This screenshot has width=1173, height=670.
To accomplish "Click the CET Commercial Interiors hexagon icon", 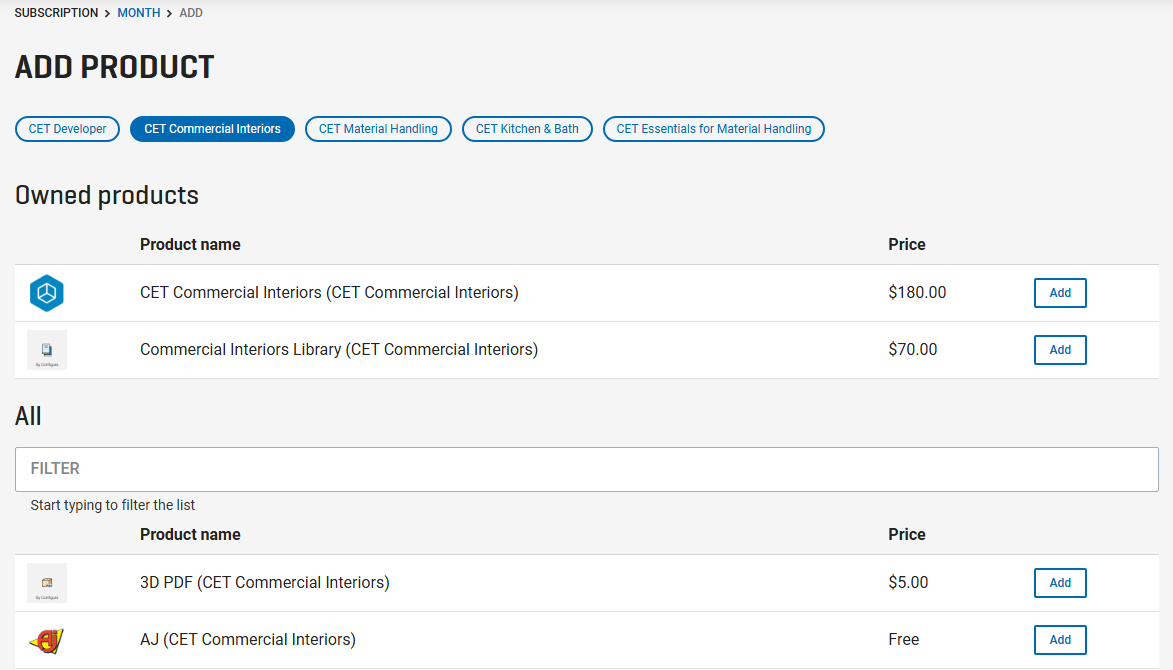I will pos(46,292).
